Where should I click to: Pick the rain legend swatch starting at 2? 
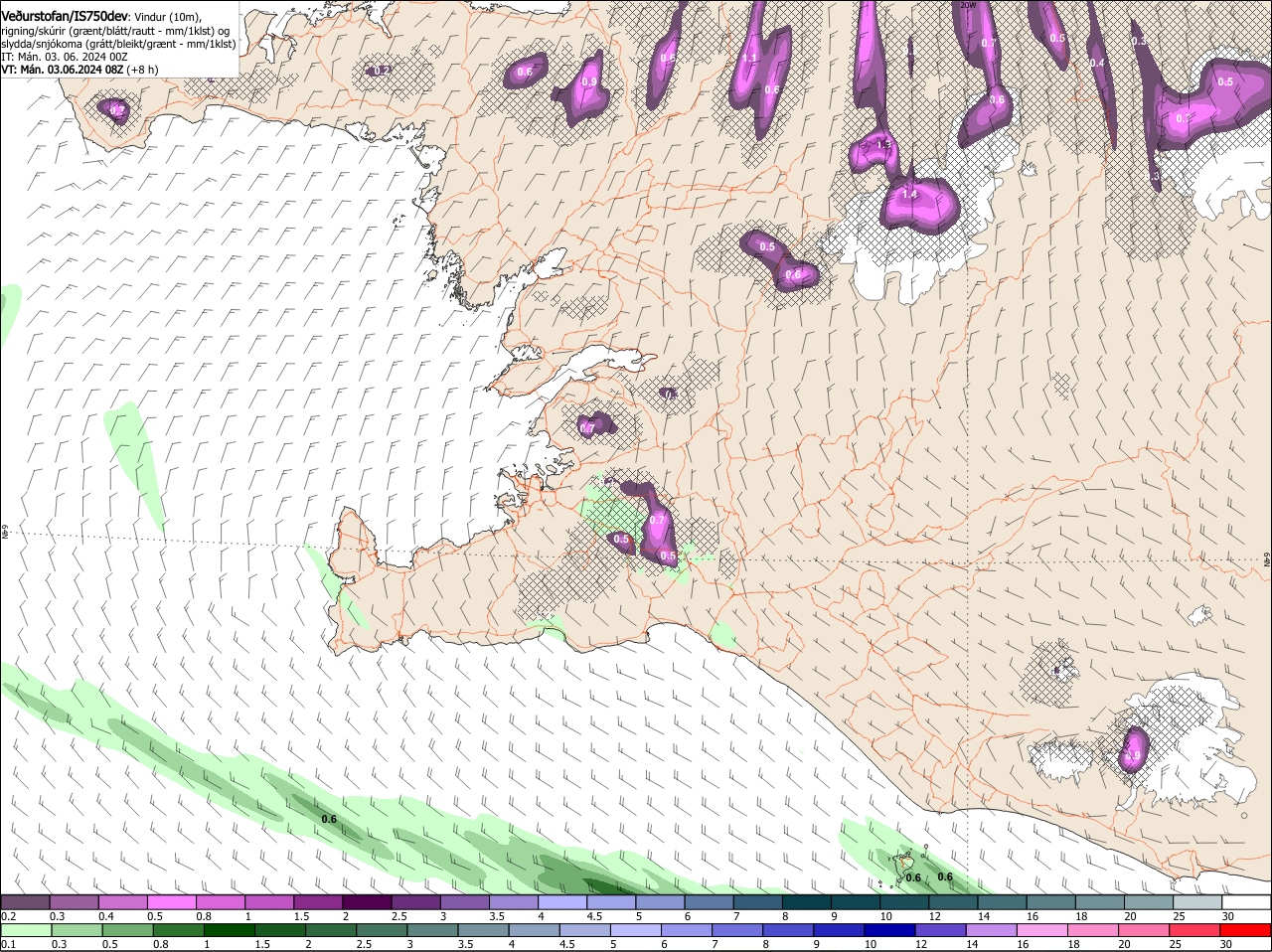coord(332,930)
